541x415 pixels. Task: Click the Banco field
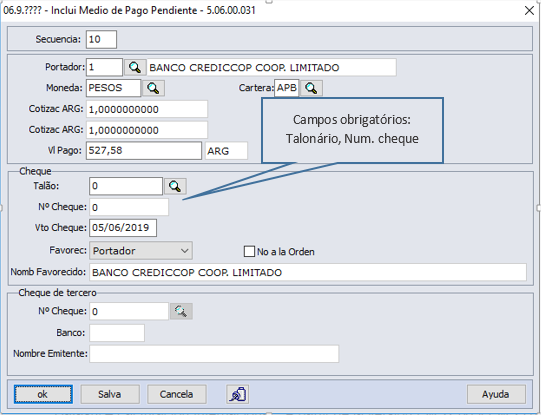pyautogui.click(x=117, y=333)
